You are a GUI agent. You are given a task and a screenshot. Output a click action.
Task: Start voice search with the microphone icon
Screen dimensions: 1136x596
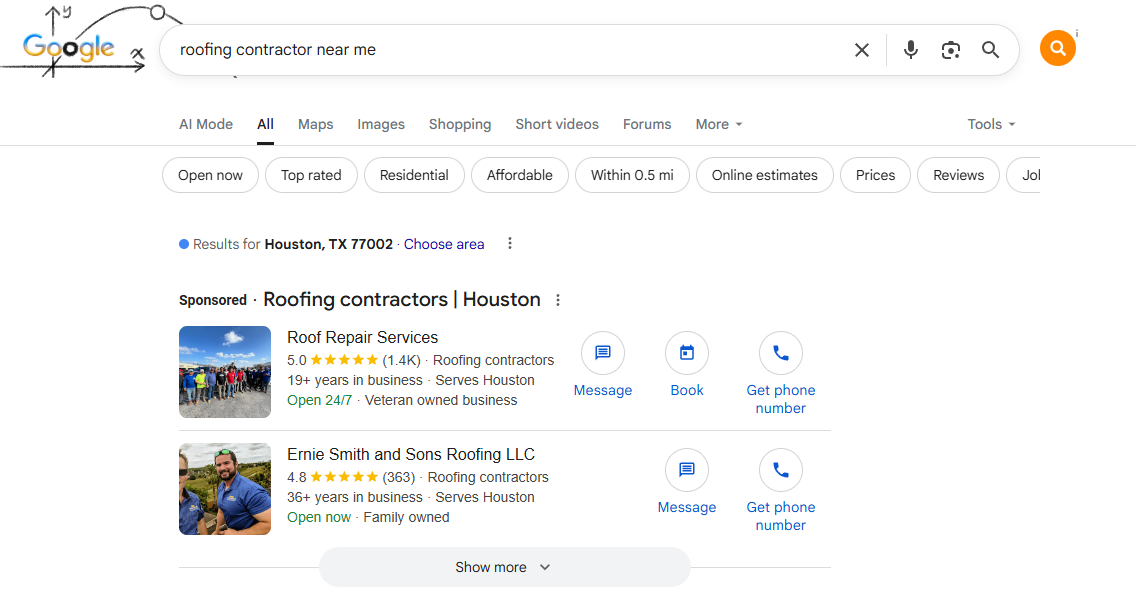(911, 50)
